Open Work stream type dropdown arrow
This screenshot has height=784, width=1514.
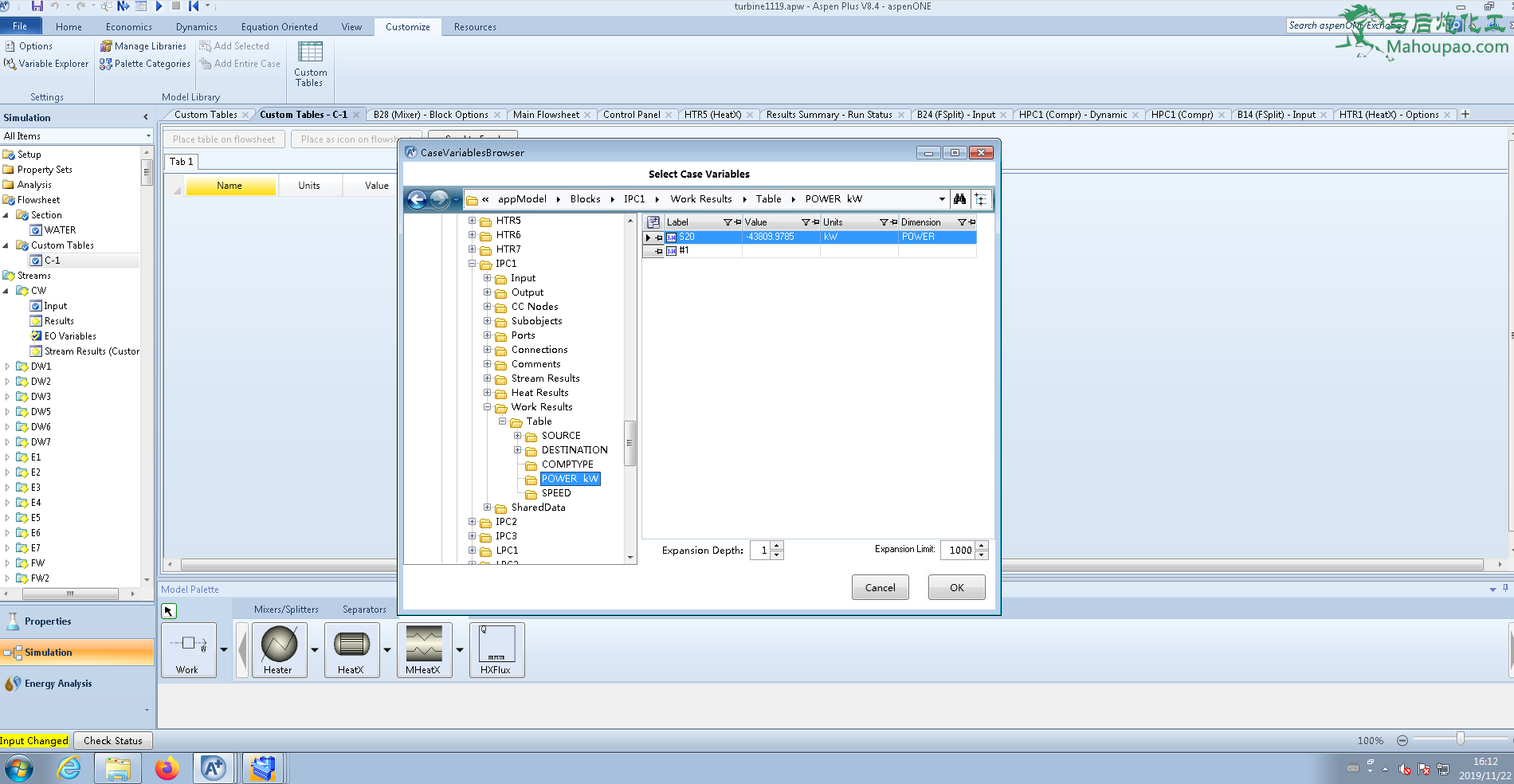coord(223,650)
